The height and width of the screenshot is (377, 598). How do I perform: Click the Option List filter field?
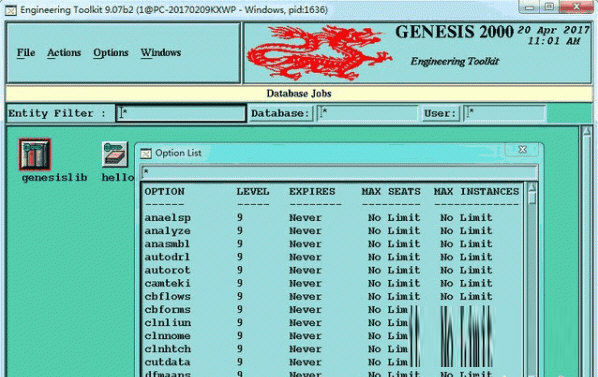point(339,173)
